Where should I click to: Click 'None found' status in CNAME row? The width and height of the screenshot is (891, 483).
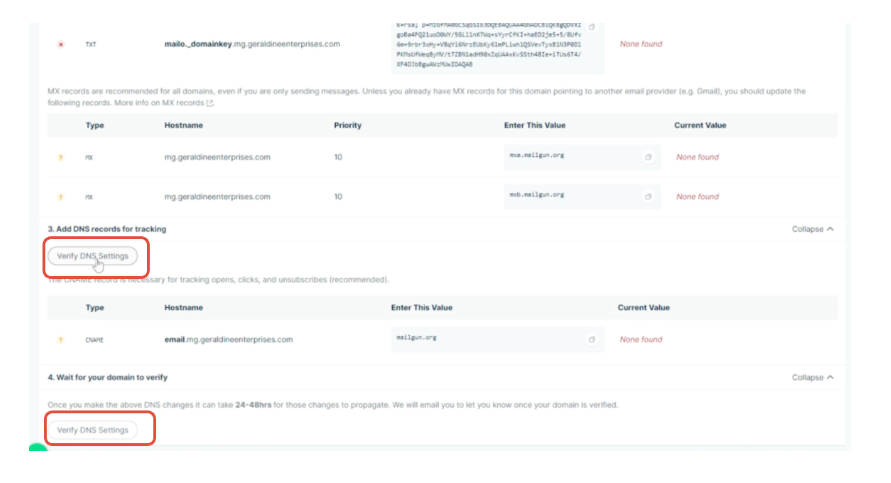click(641, 340)
